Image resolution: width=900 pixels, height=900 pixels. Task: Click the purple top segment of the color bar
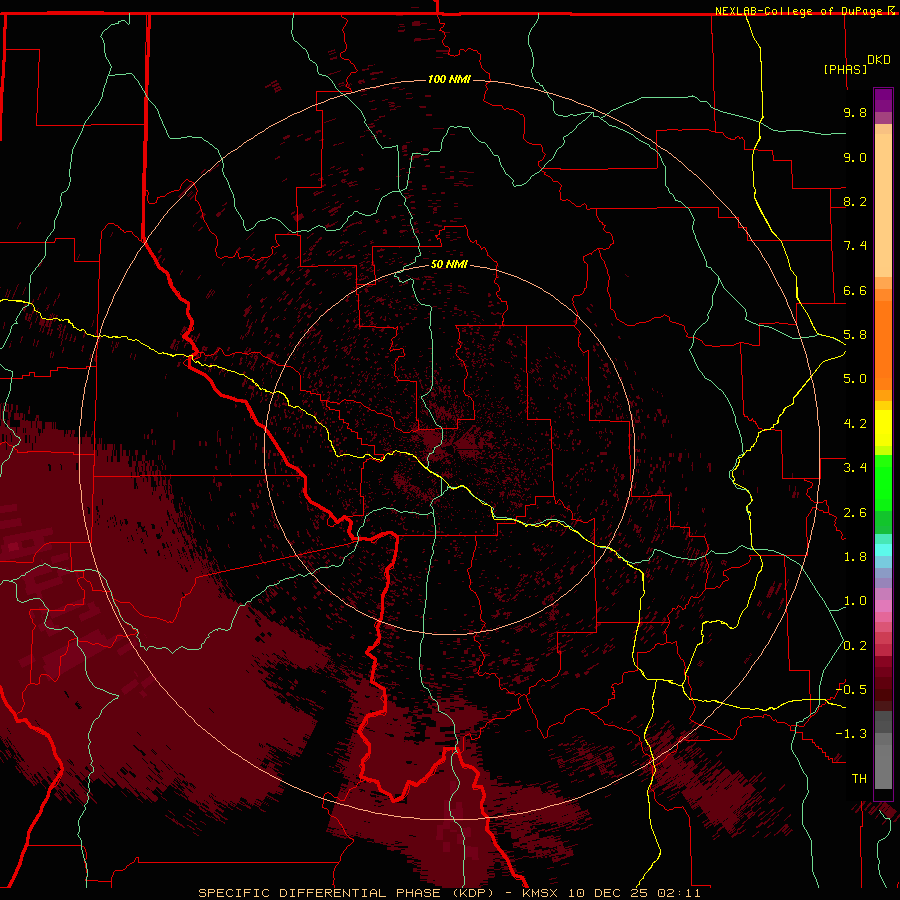(x=883, y=100)
